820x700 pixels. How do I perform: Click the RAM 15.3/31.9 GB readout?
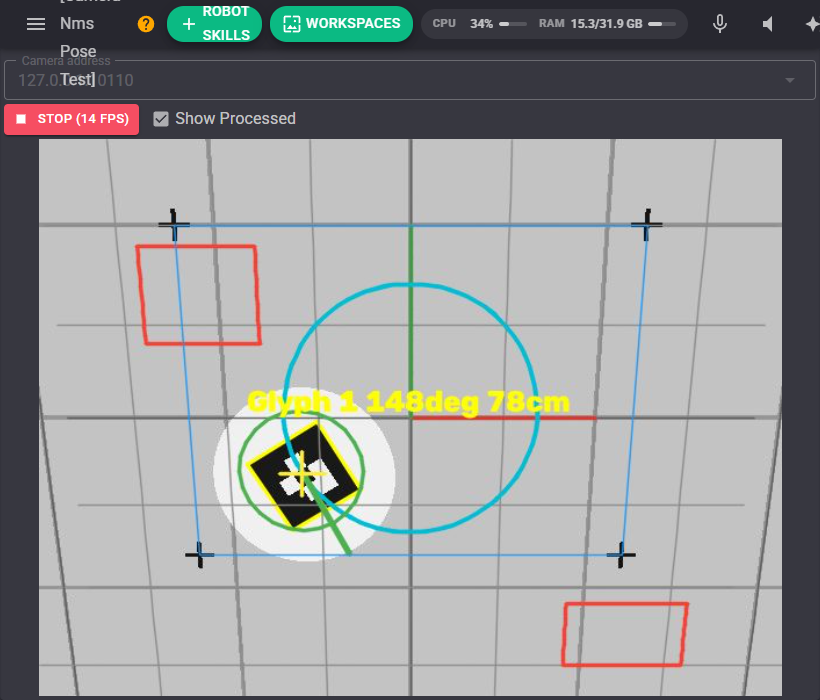(590, 24)
